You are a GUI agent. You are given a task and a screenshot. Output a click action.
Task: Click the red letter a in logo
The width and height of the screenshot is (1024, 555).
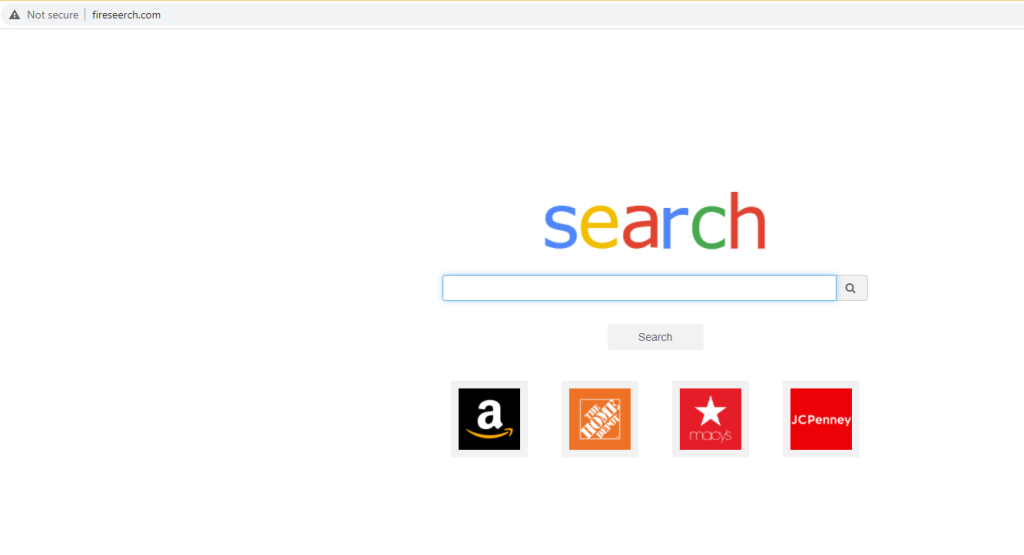[x=640, y=227]
